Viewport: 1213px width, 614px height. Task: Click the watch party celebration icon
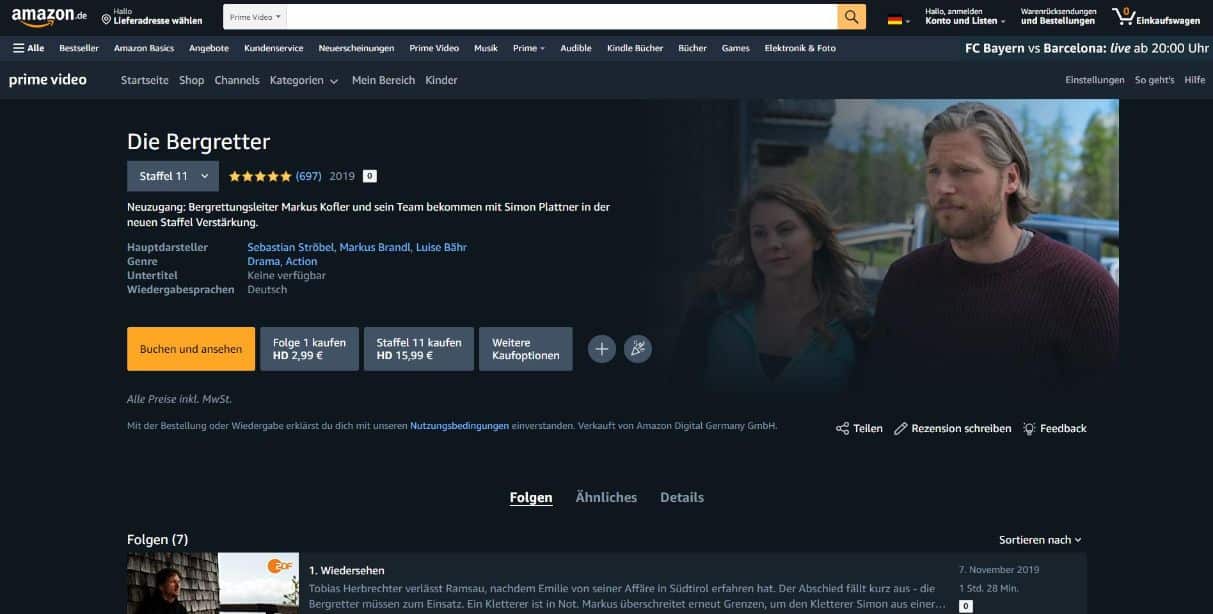click(638, 348)
